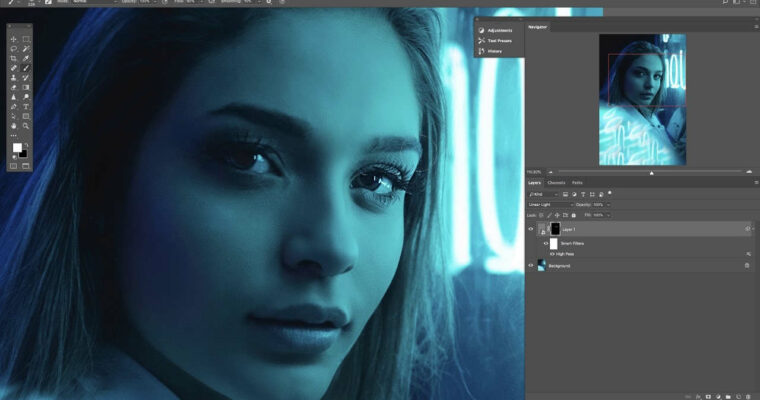Select the History Brush tool
760x400 pixels.
pyautogui.click(x=26, y=78)
